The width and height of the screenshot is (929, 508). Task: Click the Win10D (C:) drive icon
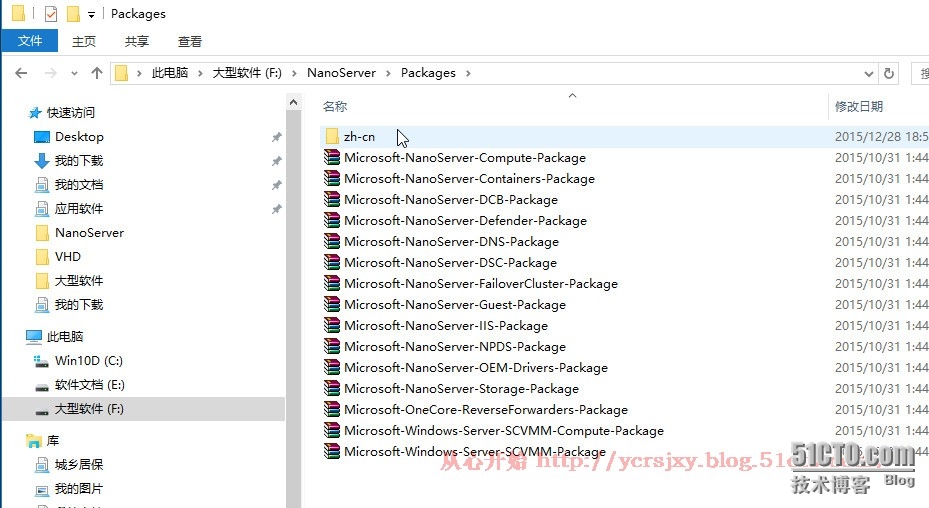point(41,361)
